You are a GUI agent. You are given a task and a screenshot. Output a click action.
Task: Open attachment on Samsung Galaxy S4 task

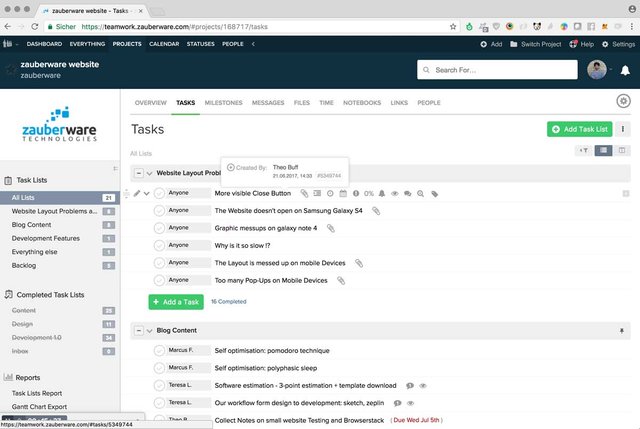coord(376,211)
